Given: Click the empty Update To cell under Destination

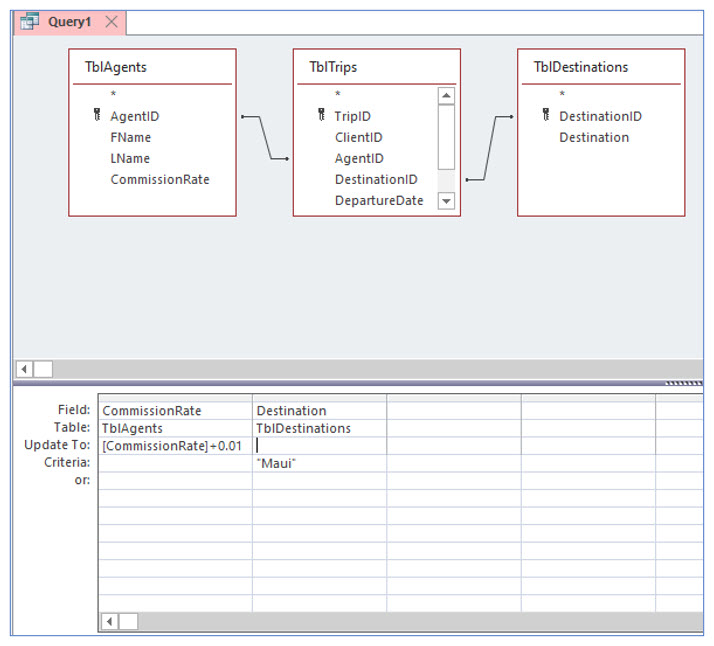Looking at the screenshot, I should click(x=319, y=446).
